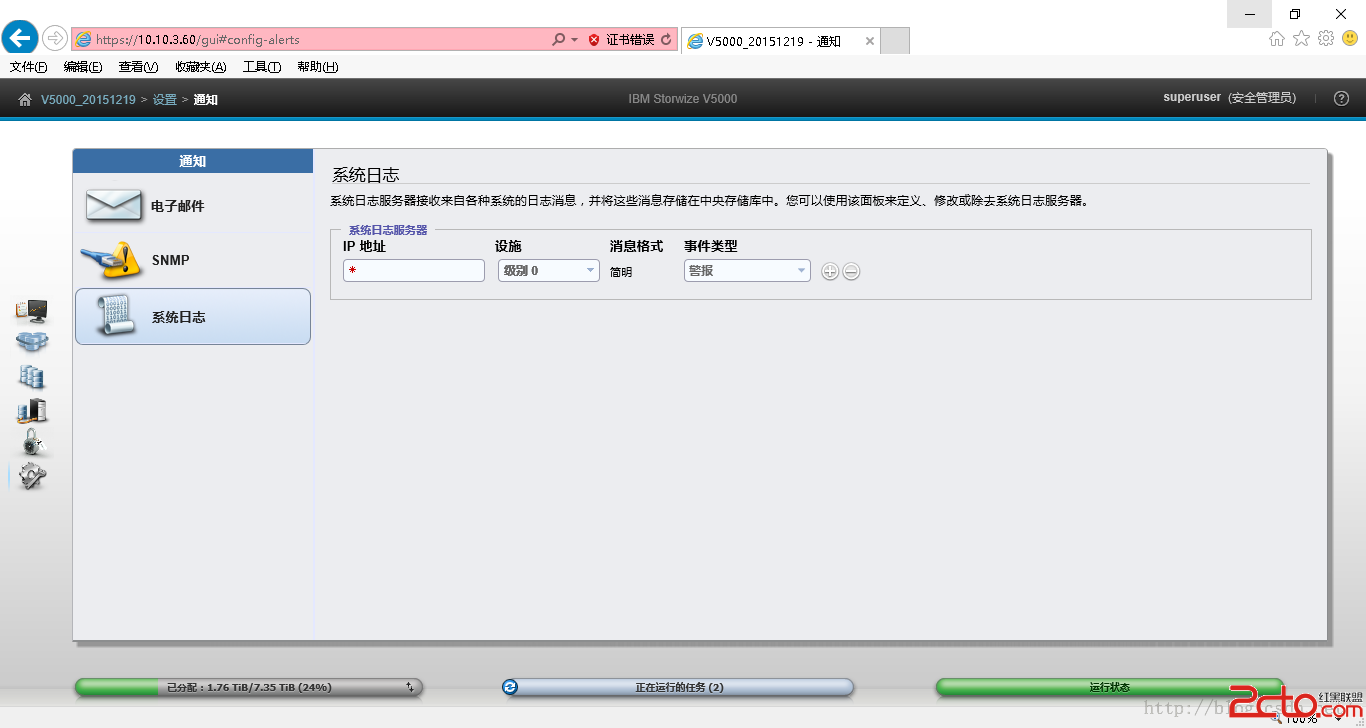This screenshot has width=1366, height=728.
Task: Open the Pools icon in left sidebar
Action: [32, 343]
